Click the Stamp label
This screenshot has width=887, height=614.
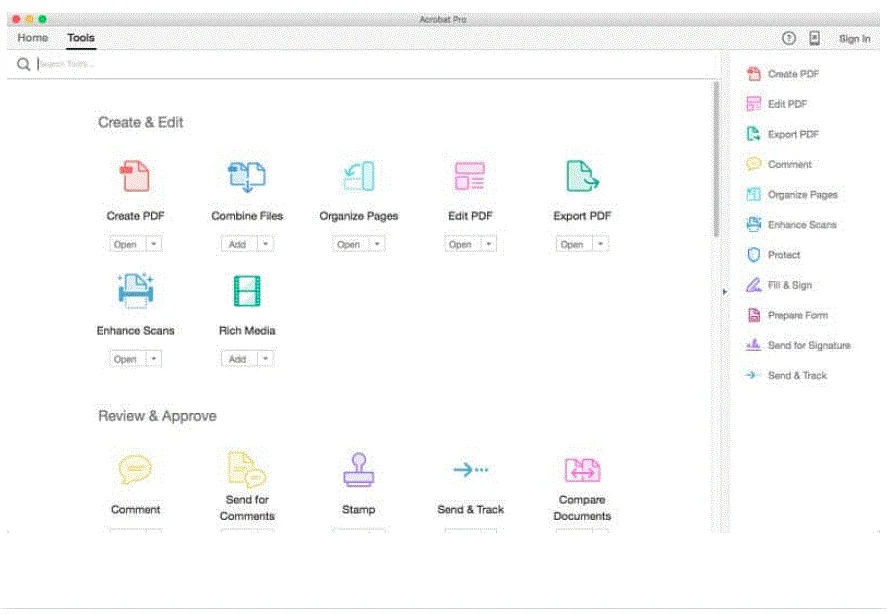coord(359,509)
